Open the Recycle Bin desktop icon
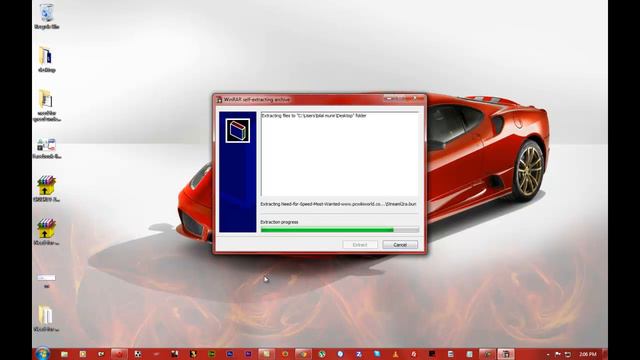This screenshot has height=360, width=640. (47, 16)
